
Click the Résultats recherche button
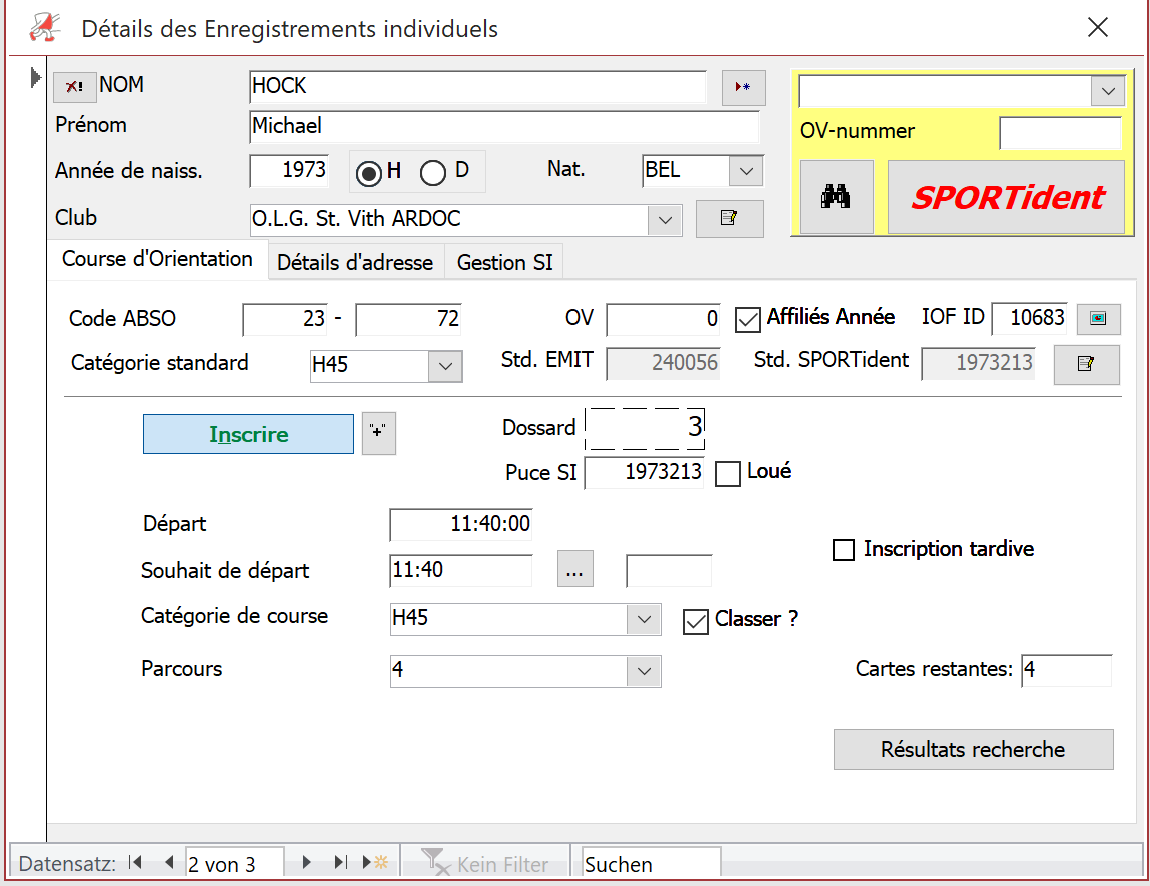click(973, 750)
